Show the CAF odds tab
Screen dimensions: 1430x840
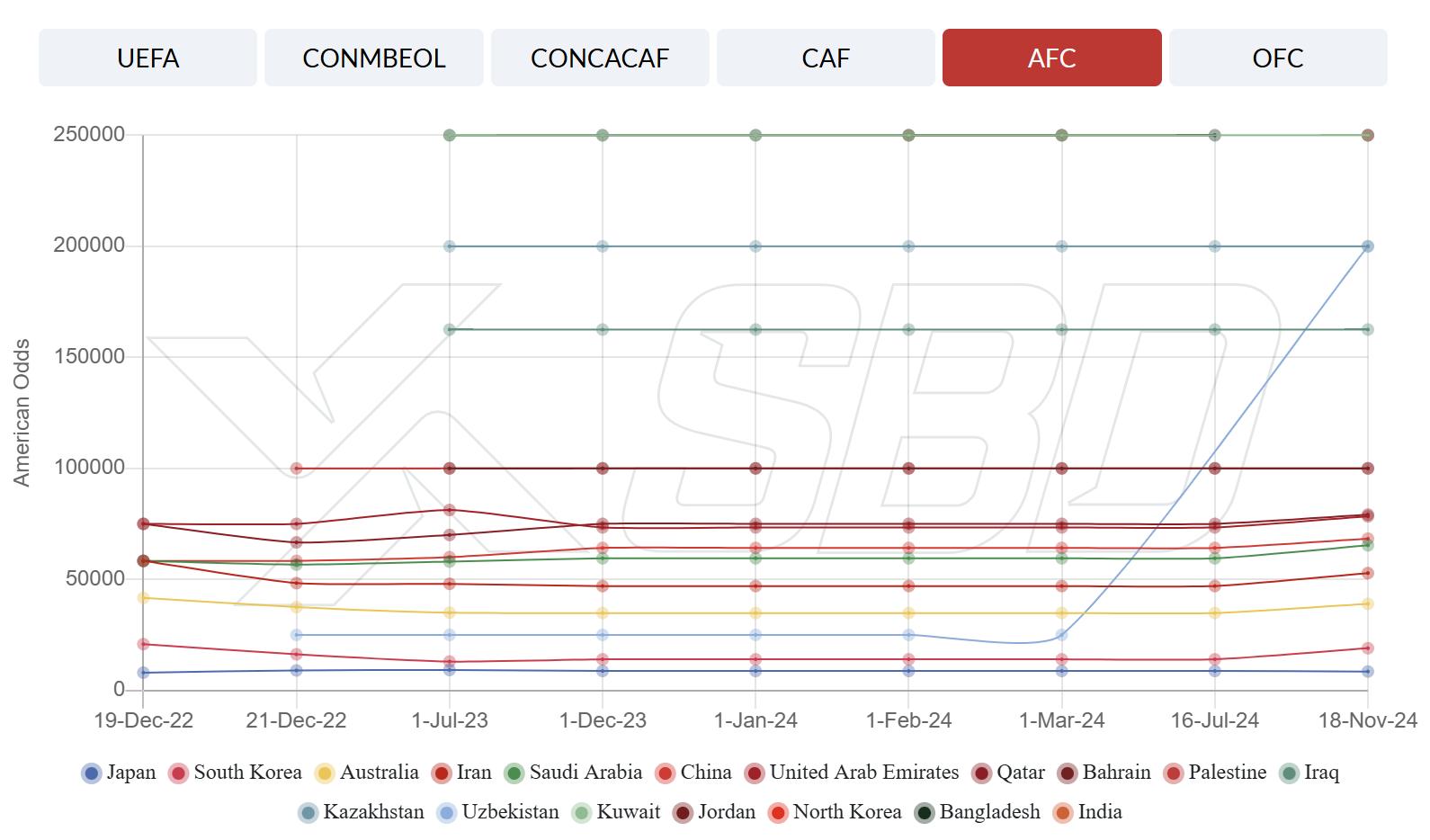point(826,58)
